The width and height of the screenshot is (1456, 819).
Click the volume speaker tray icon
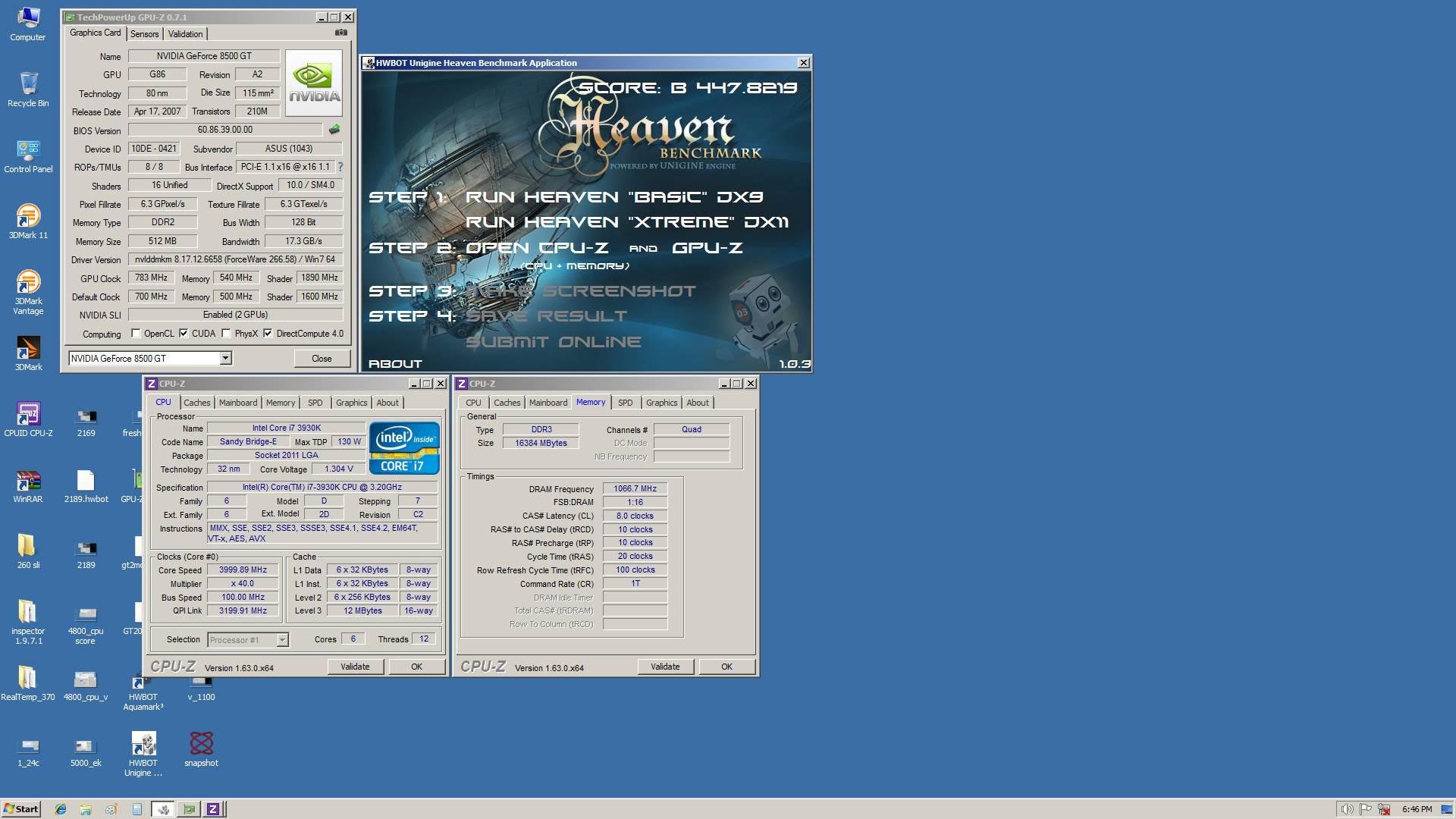1347,809
